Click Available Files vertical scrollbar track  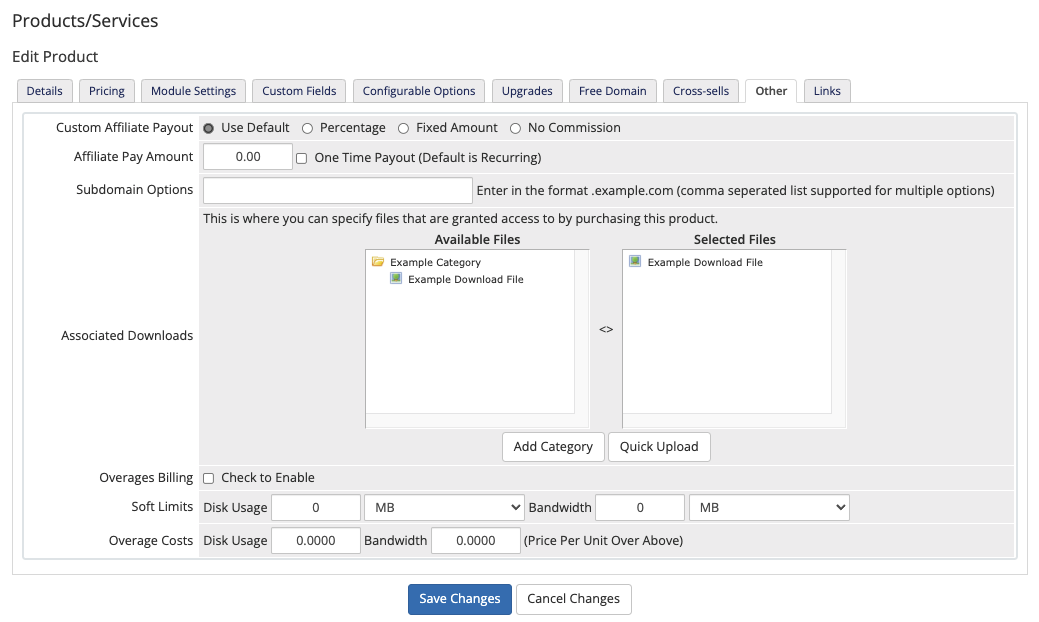pos(582,332)
